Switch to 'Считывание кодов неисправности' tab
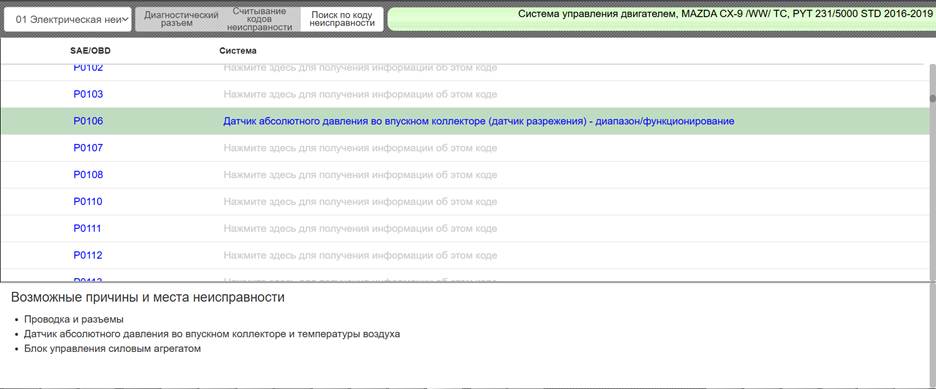The height and width of the screenshot is (389, 936). (x=259, y=19)
